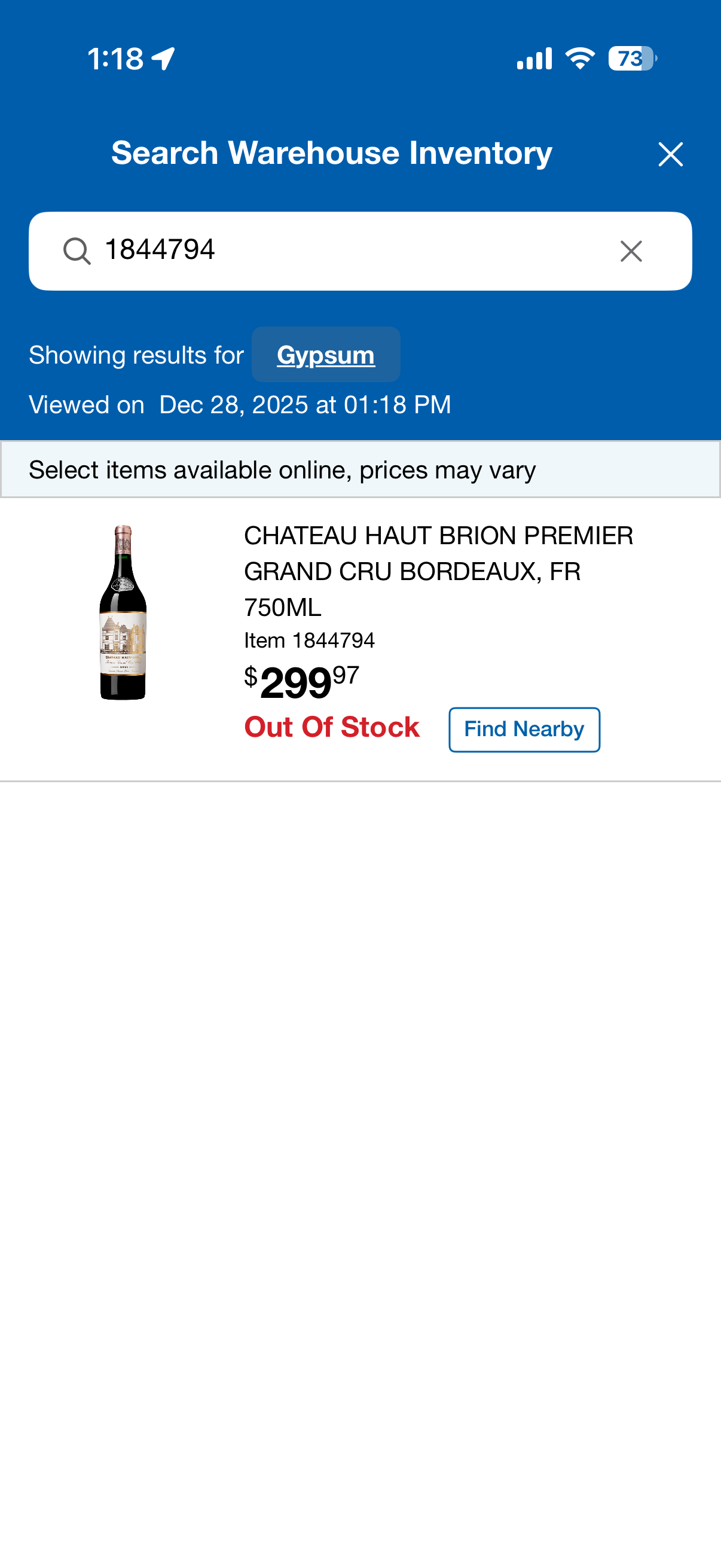Tap the Search Warehouse Inventory heading
The height and width of the screenshot is (1568, 721).
[x=332, y=152]
